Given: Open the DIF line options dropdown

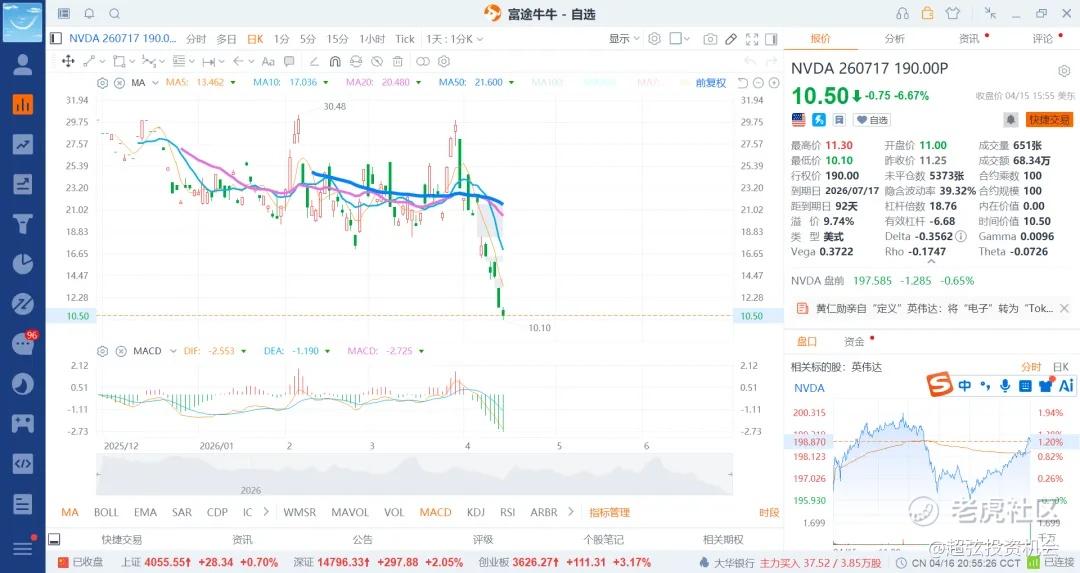Looking at the screenshot, I should coord(242,351).
